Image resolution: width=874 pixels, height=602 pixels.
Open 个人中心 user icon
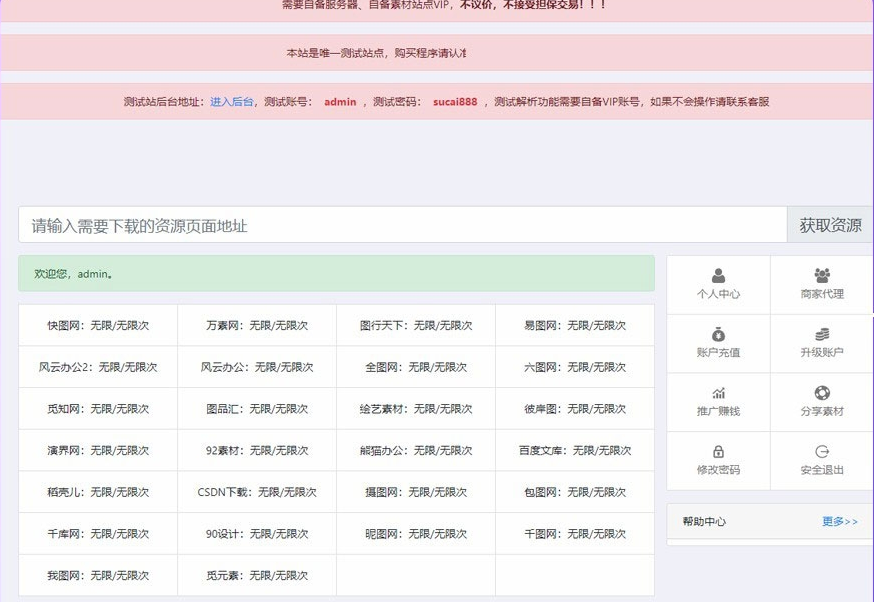click(x=718, y=276)
